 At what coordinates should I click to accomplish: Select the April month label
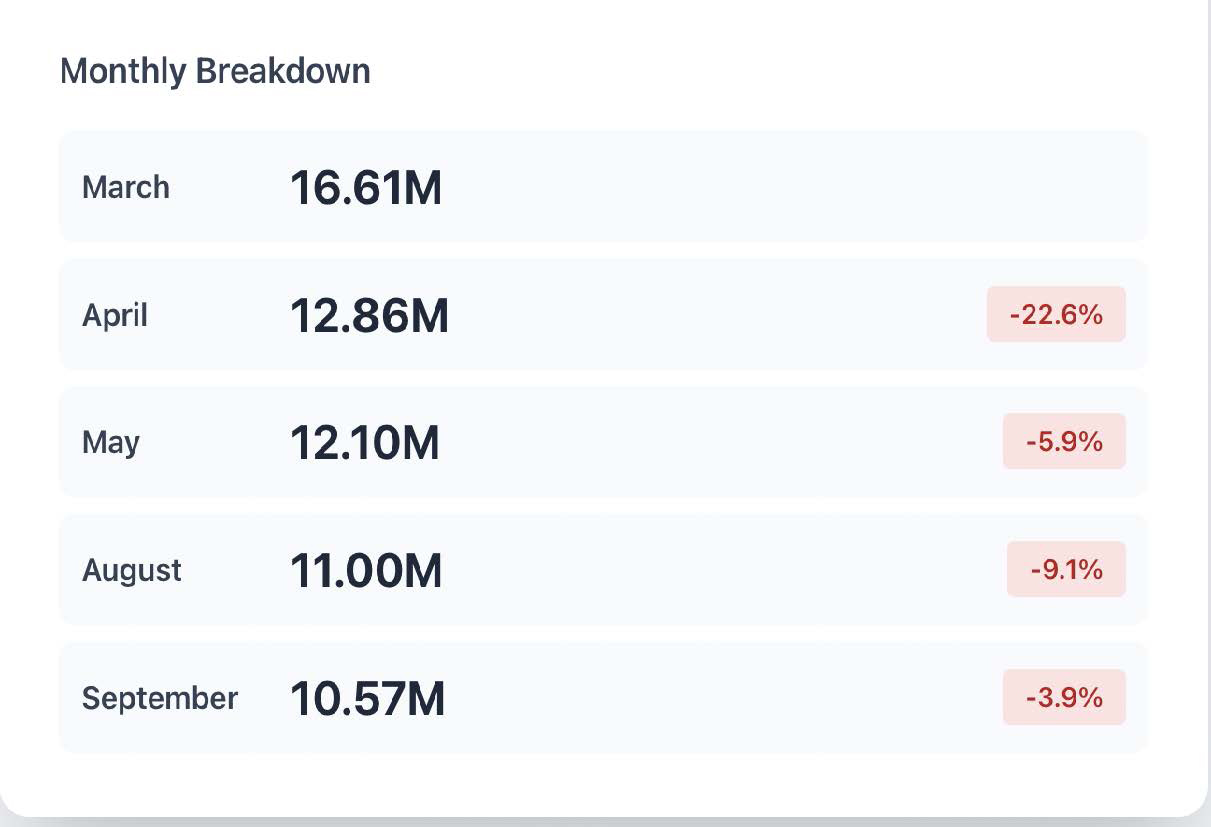click(x=115, y=316)
